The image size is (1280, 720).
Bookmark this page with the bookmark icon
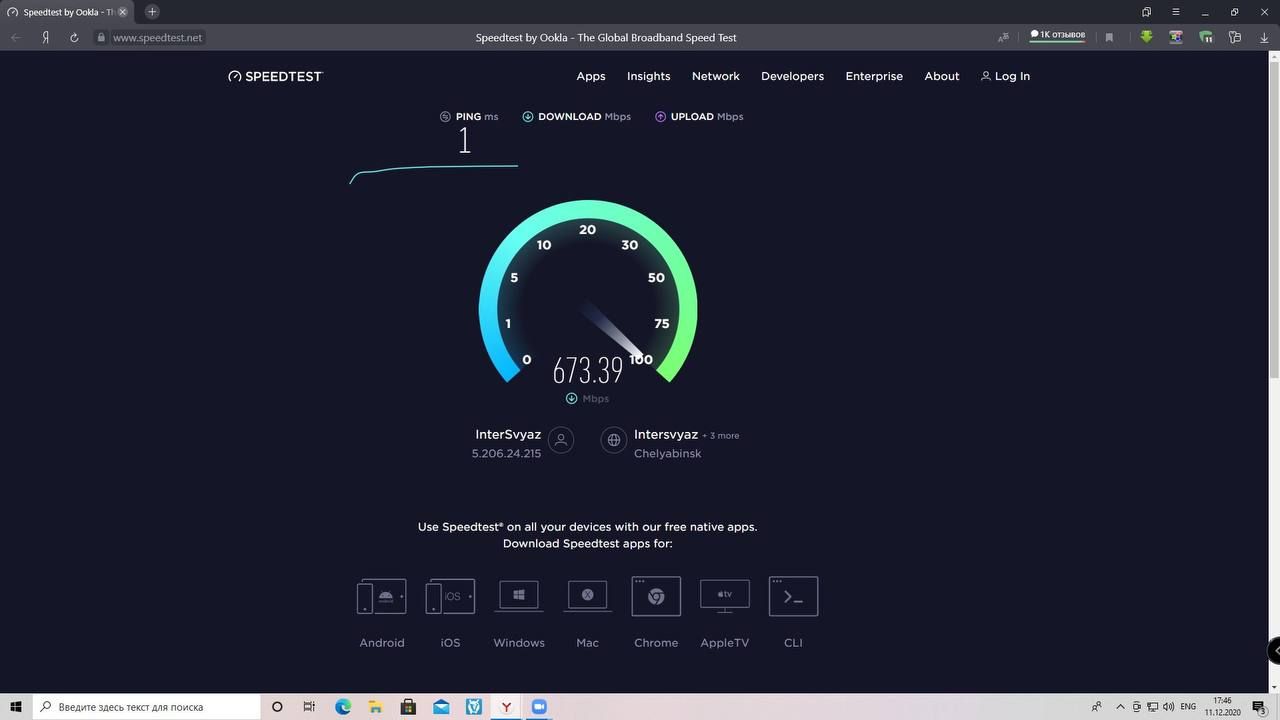coord(1109,37)
